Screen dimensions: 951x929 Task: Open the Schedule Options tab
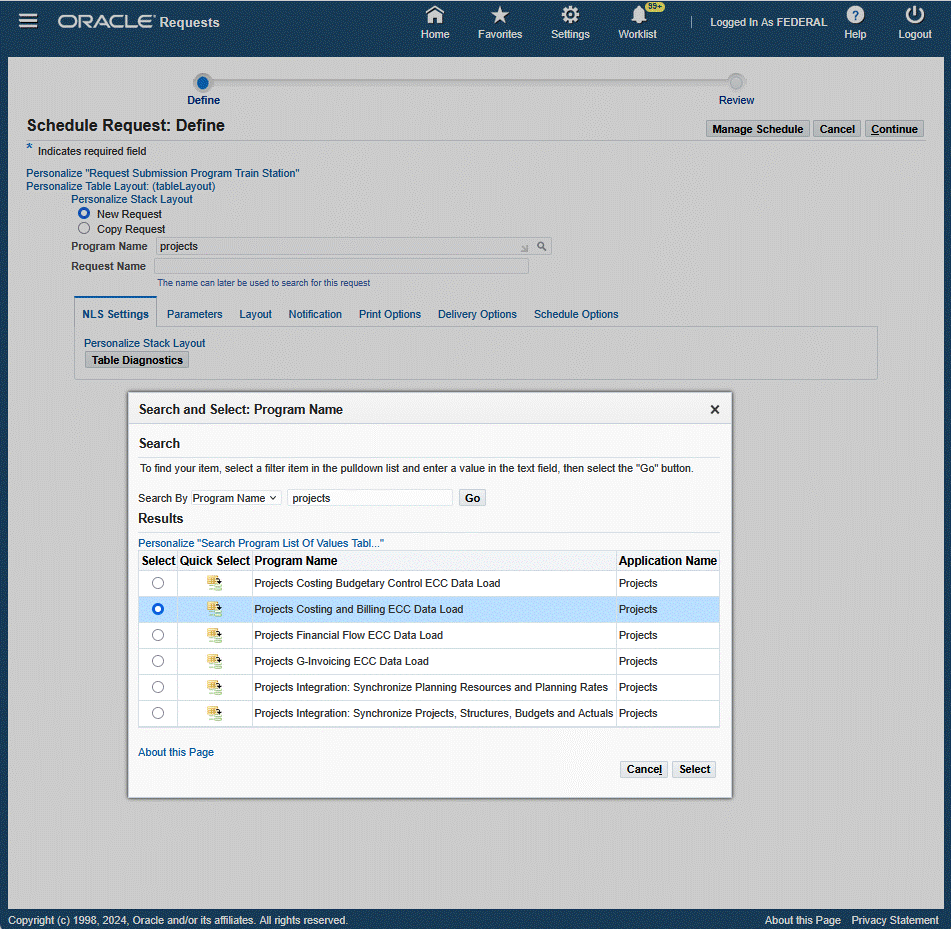(x=576, y=314)
